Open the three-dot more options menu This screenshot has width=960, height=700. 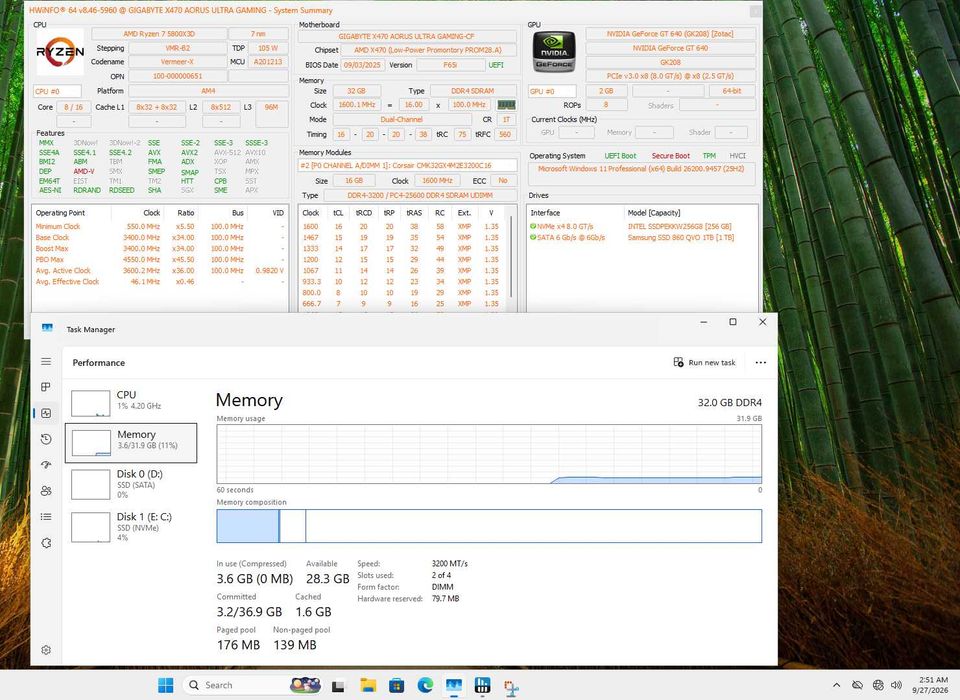point(760,363)
